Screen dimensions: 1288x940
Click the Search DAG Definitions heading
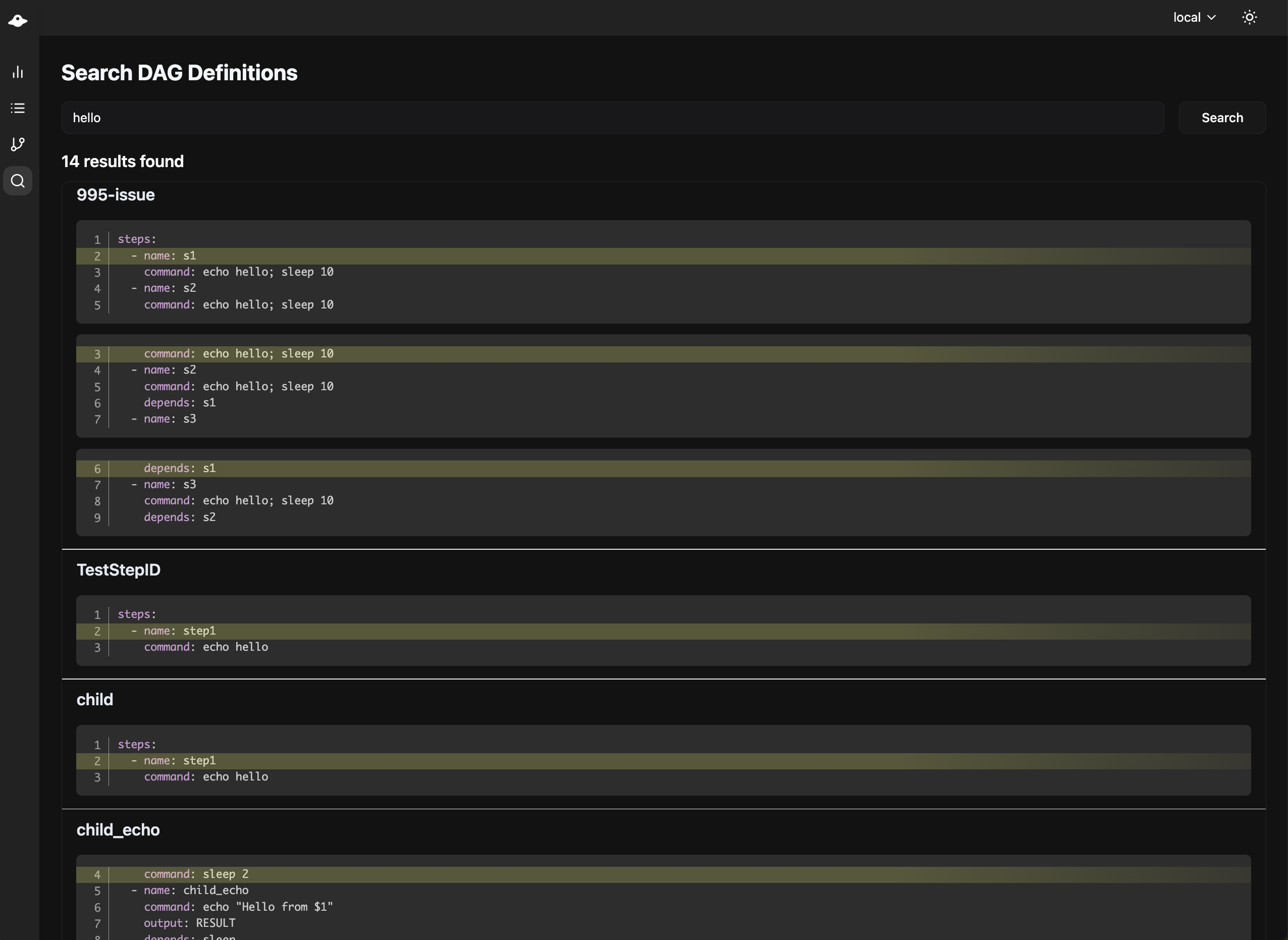[x=179, y=73]
